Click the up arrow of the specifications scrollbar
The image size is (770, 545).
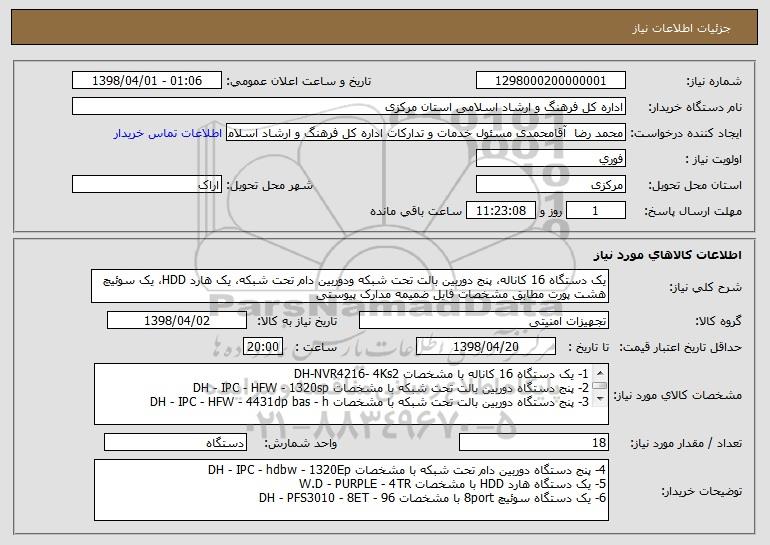click(x=600, y=373)
